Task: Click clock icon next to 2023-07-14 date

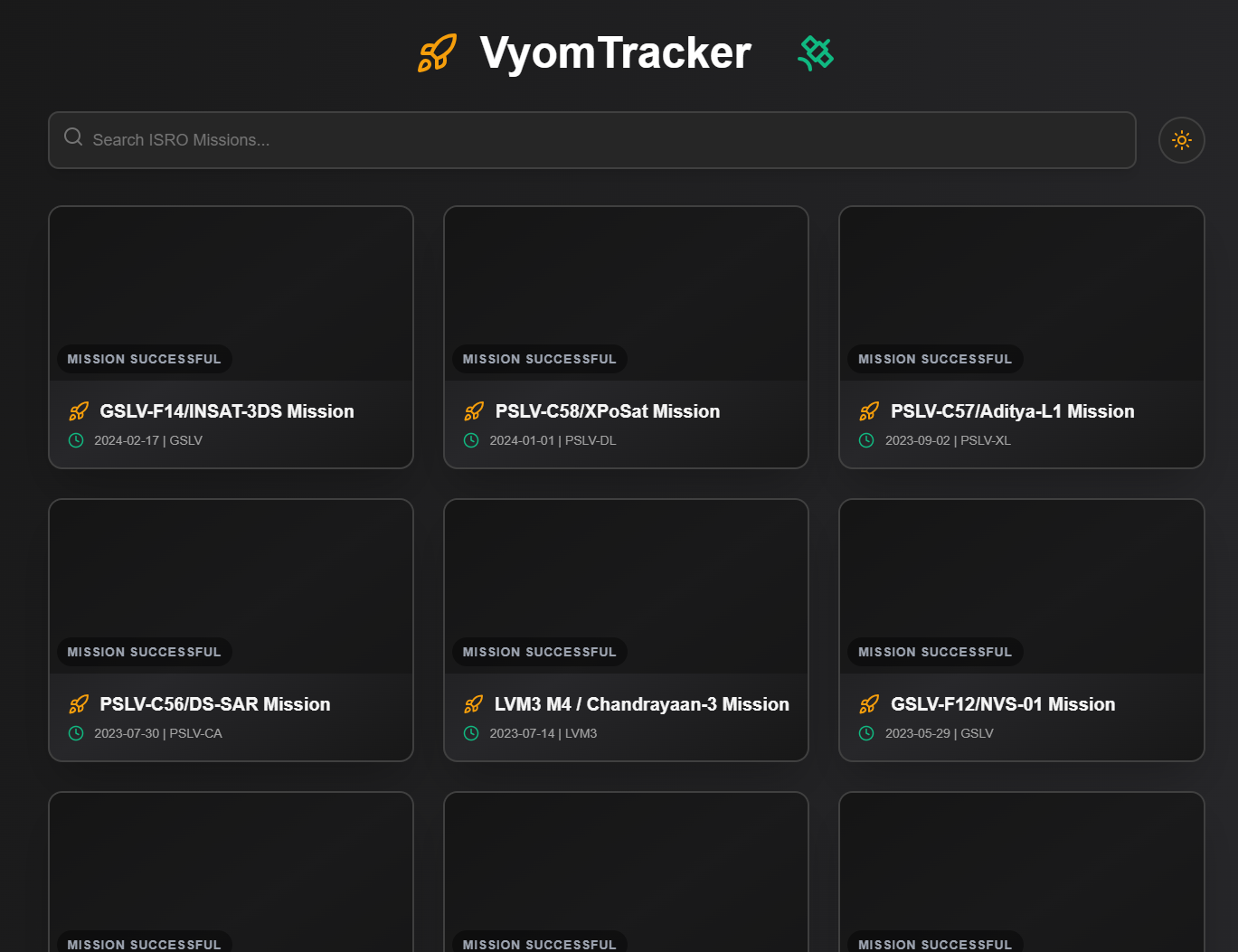Action: pyautogui.click(x=471, y=733)
